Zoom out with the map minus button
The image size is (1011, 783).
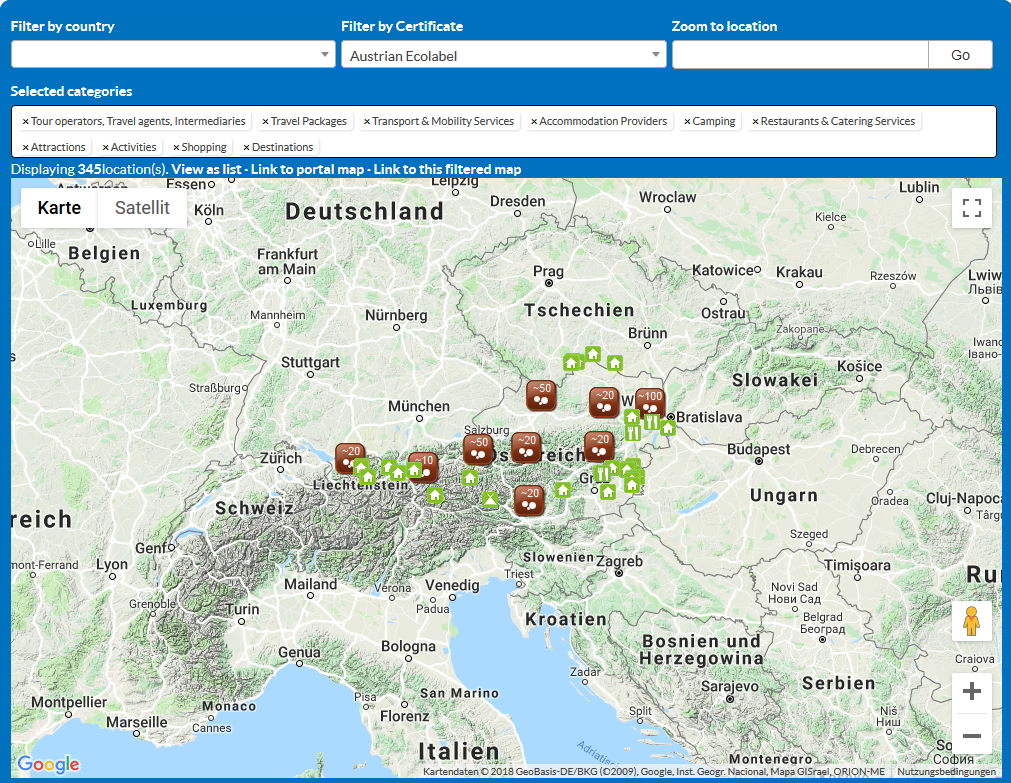point(971,737)
